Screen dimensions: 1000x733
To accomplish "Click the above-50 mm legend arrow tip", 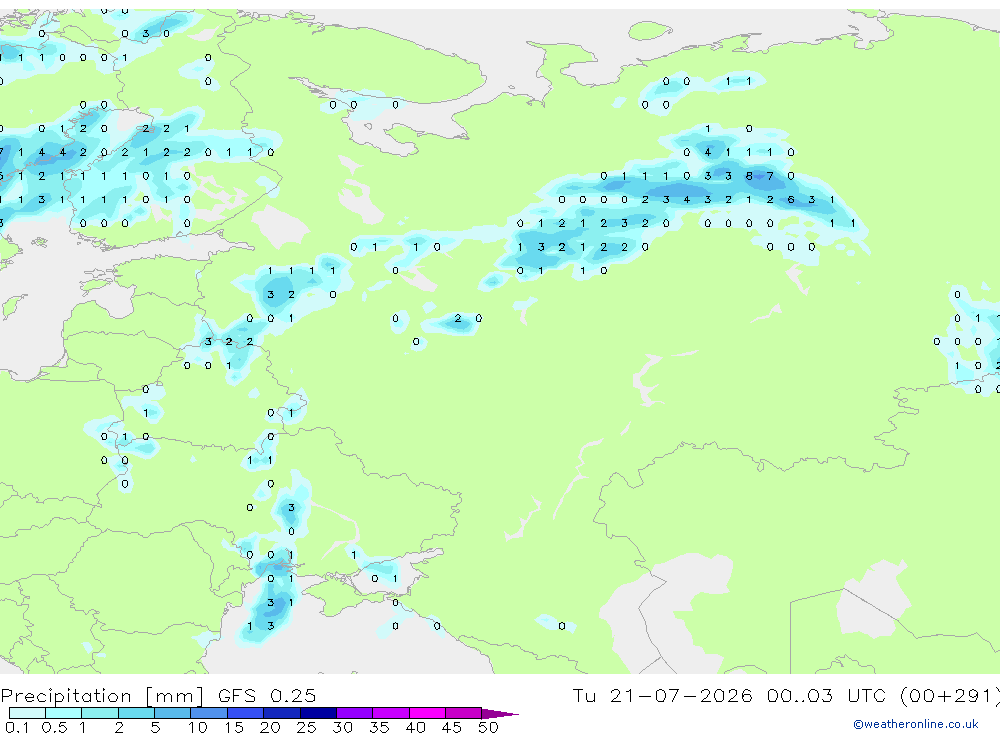I will tap(500, 713).
